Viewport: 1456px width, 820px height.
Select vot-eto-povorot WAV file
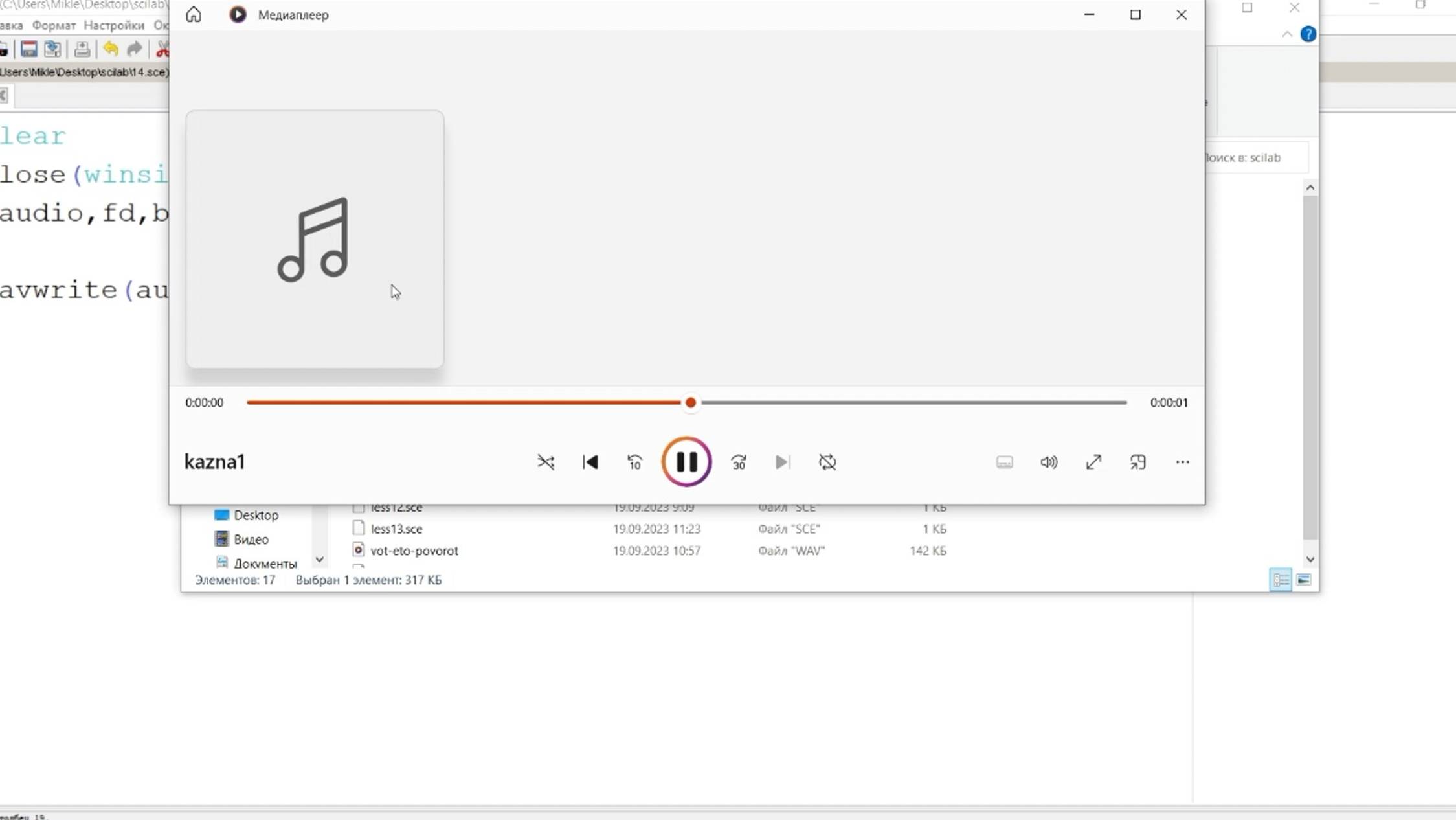414,551
